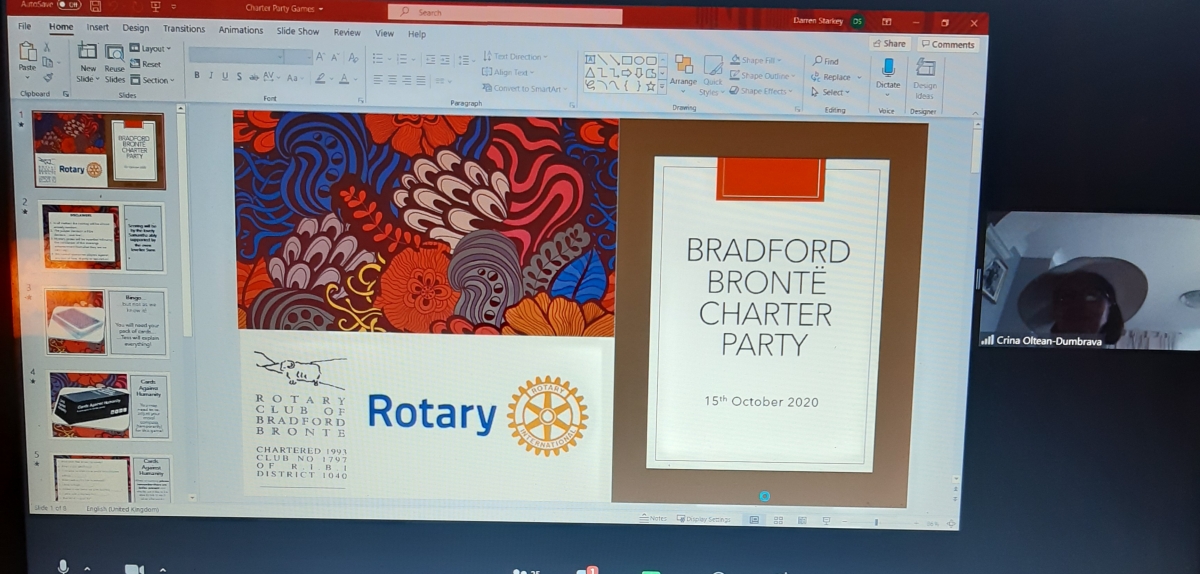The width and height of the screenshot is (1200, 574).
Task: Toggle Align Right paragraph alignment
Action: click(x=407, y=80)
